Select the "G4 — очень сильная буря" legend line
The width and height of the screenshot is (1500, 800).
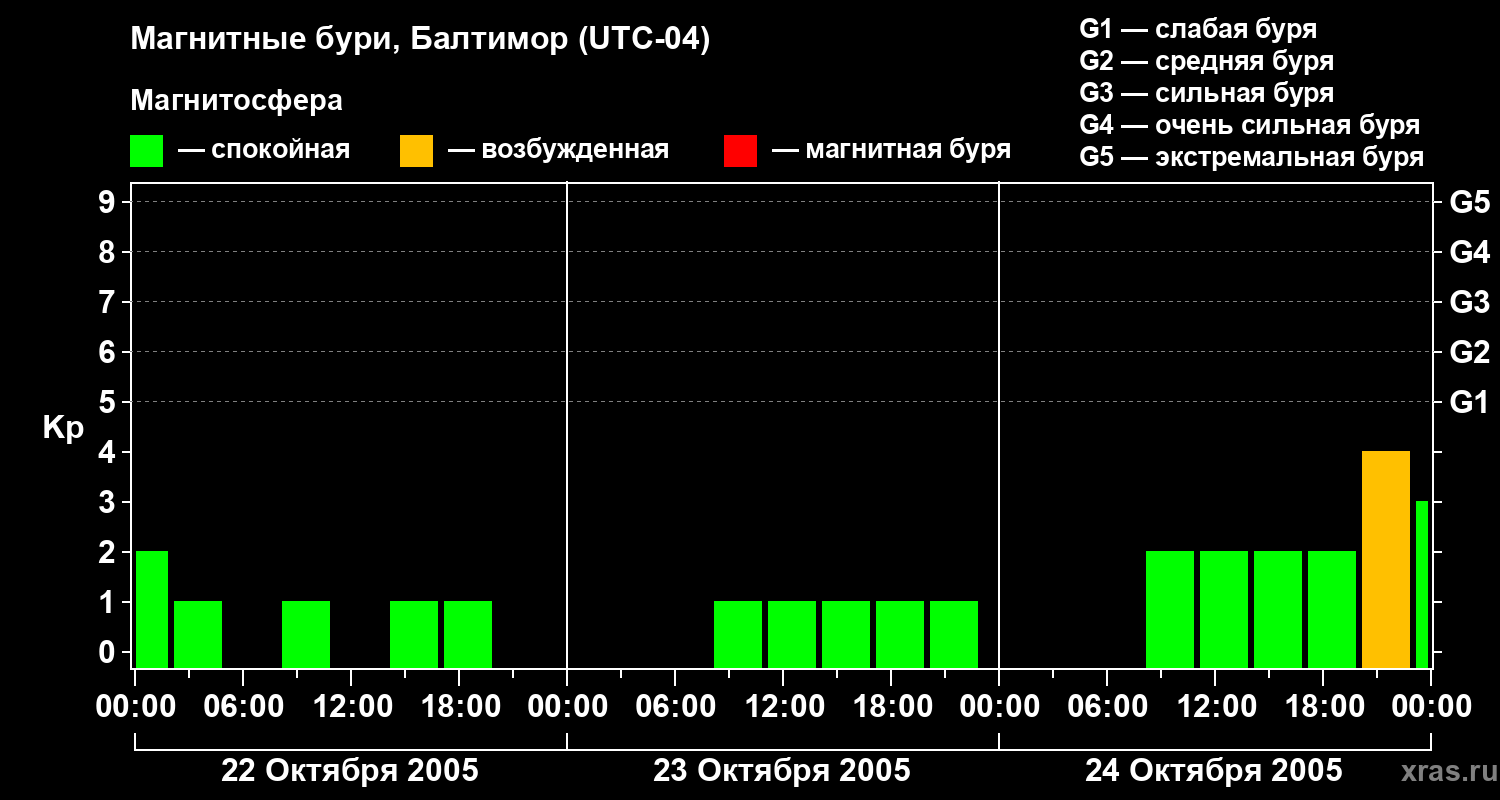pyautogui.click(x=1249, y=125)
